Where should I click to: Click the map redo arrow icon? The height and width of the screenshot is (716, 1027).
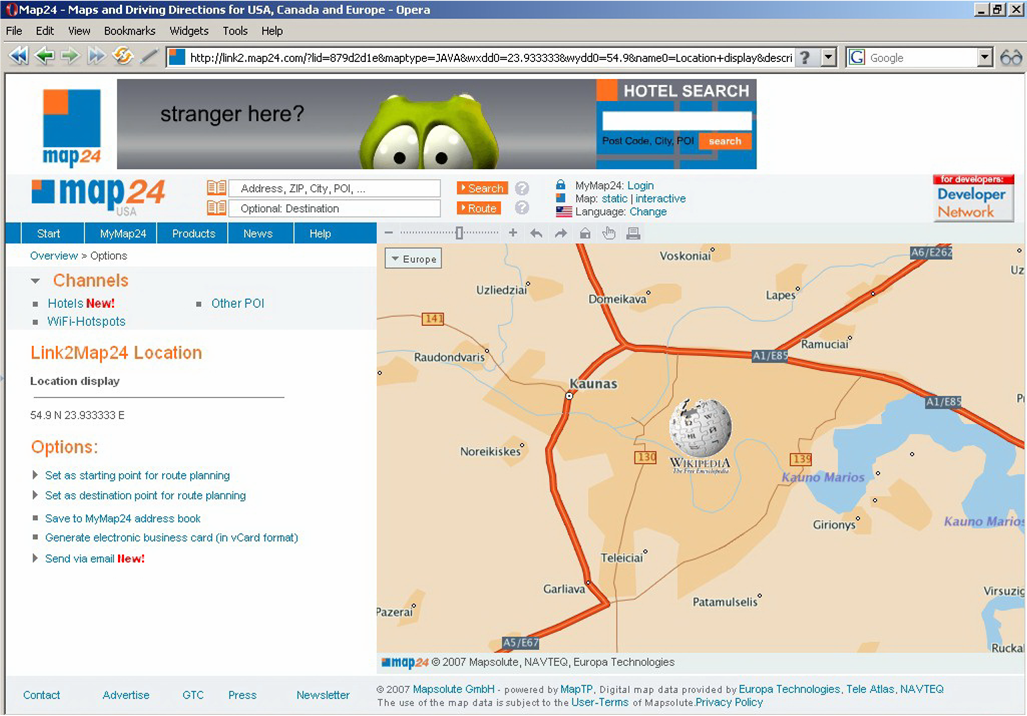click(x=561, y=233)
